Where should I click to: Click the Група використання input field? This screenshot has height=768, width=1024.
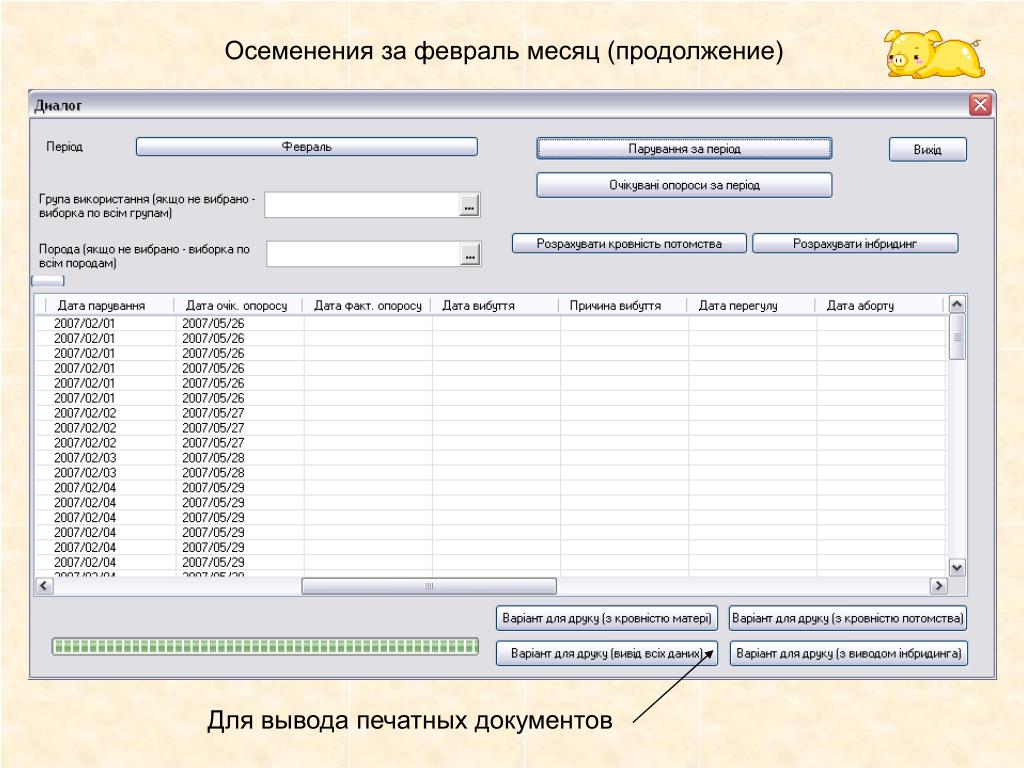pyautogui.click(x=362, y=205)
